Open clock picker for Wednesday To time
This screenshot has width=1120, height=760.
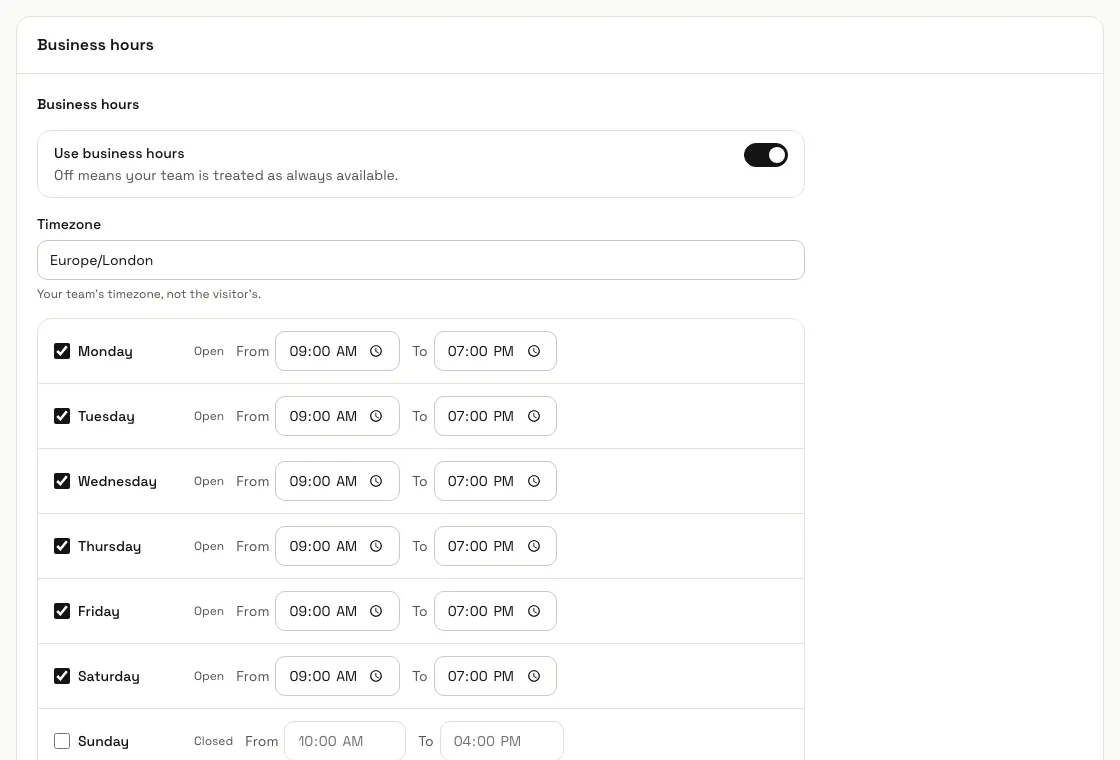(x=534, y=481)
